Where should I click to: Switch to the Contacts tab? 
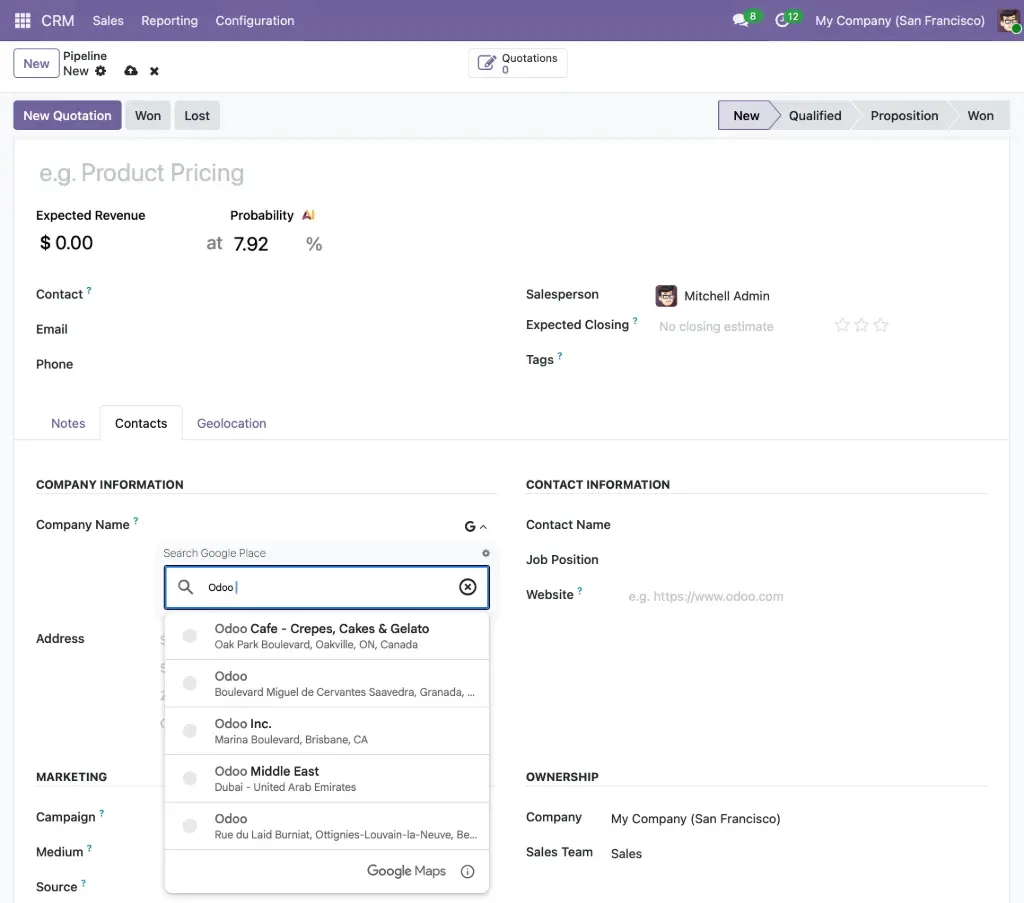[x=141, y=423]
